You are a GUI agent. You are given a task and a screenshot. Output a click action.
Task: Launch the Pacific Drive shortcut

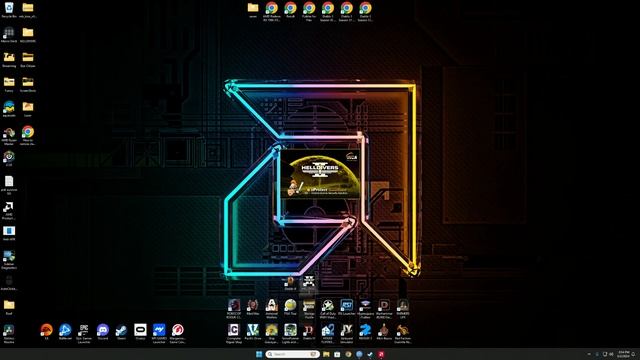click(253, 332)
